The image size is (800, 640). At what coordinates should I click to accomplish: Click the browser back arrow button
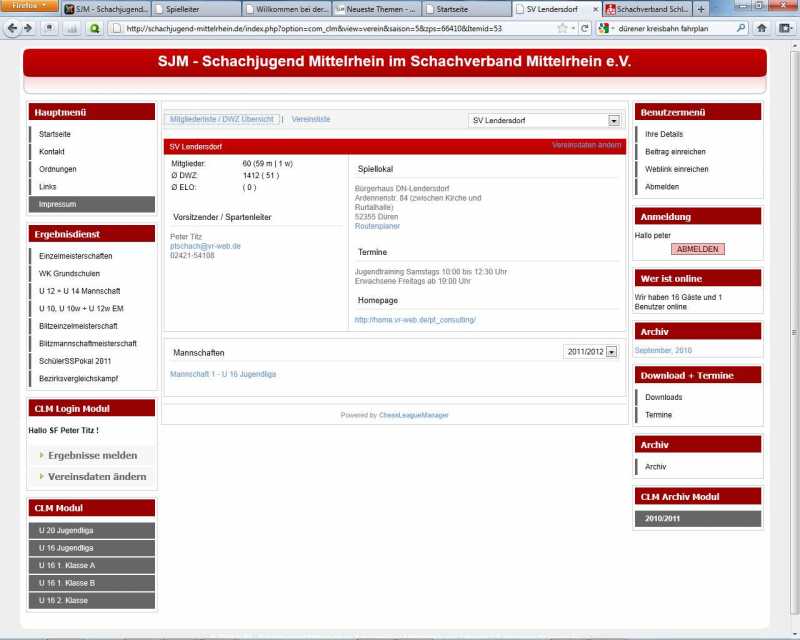(12, 28)
